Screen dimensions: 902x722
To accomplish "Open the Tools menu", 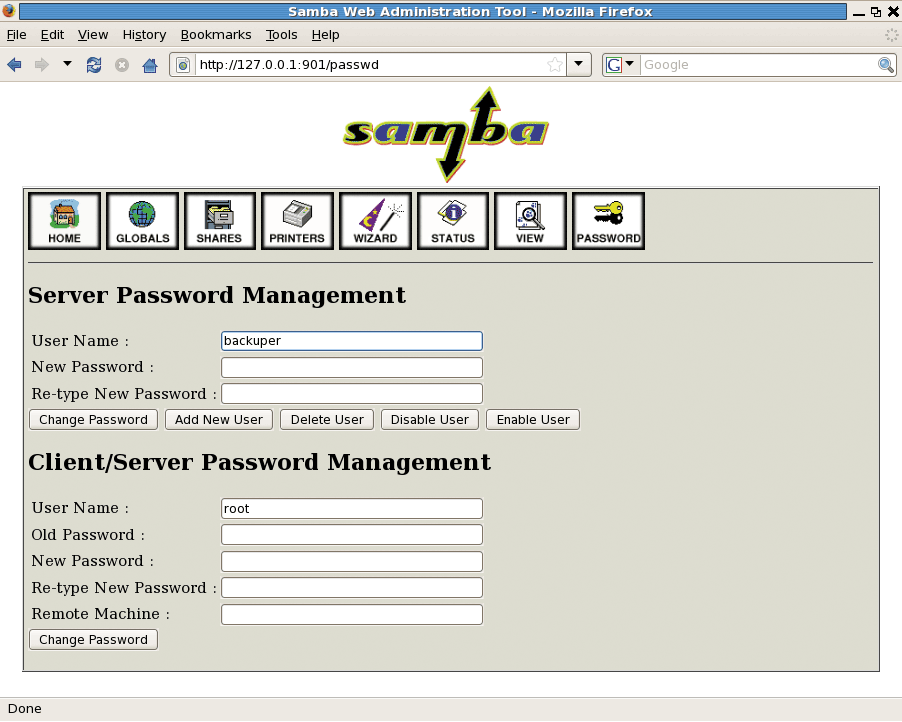I will point(281,35).
